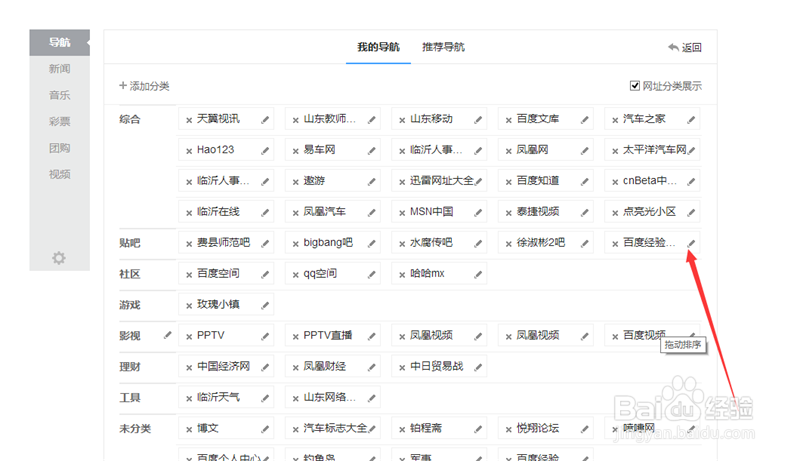The height and width of the screenshot is (461, 800).
Task: Click the pencil icon beside 铂程斋
Action: [x=478, y=429]
